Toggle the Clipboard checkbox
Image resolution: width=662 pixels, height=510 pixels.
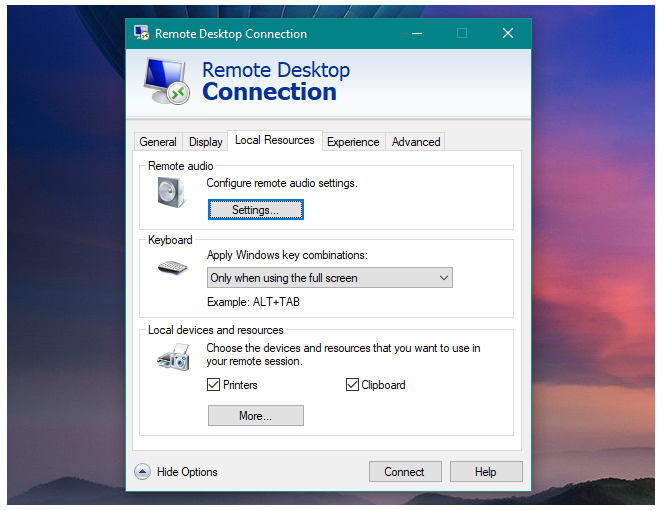(x=352, y=385)
